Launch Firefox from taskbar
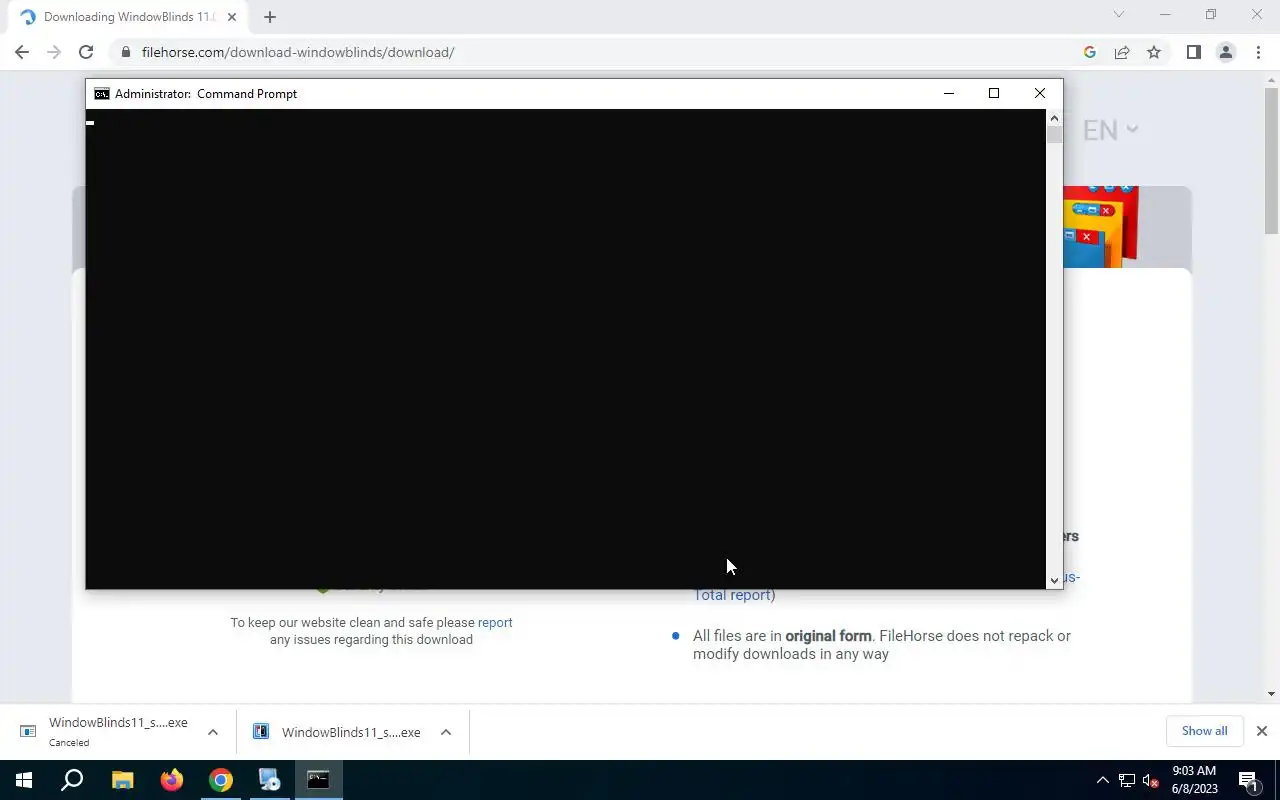The width and height of the screenshot is (1280, 800). click(x=171, y=780)
